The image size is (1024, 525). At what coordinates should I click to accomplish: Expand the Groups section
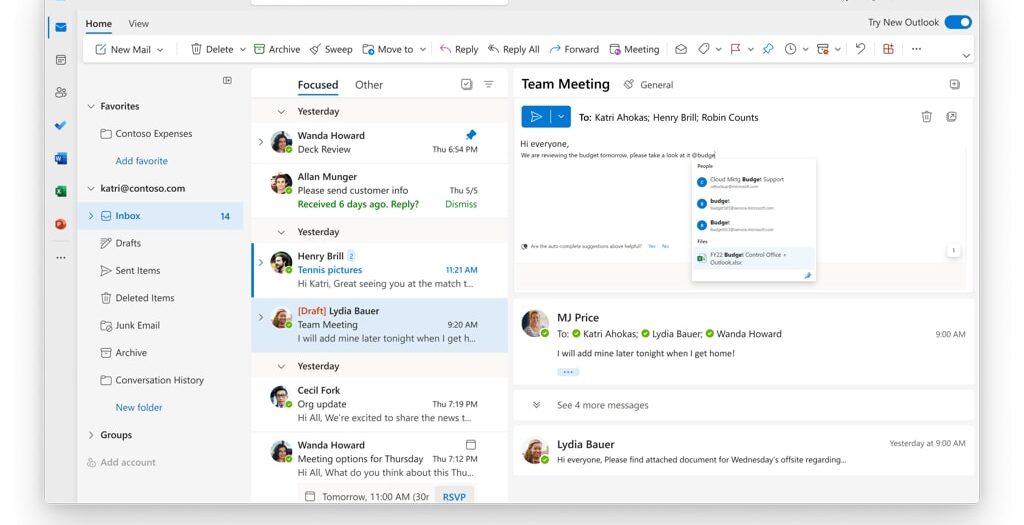click(x=91, y=435)
